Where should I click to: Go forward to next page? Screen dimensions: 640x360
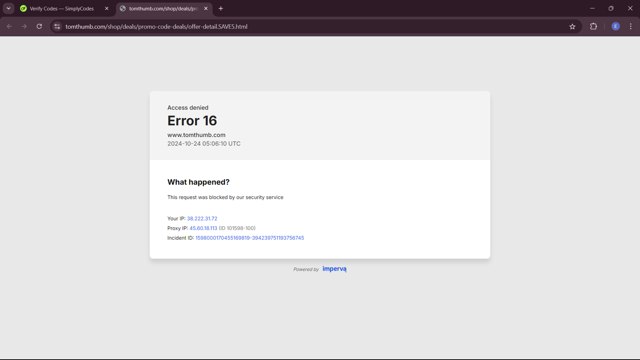coord(24,27)
